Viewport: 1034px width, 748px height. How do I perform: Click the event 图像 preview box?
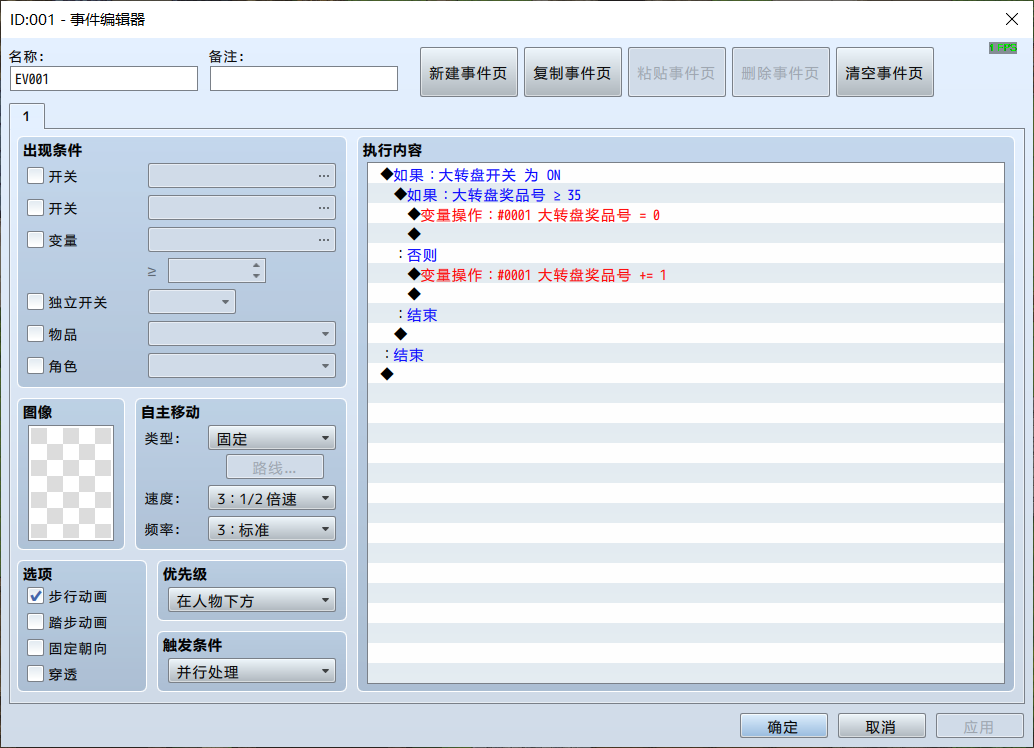(71, 483)
